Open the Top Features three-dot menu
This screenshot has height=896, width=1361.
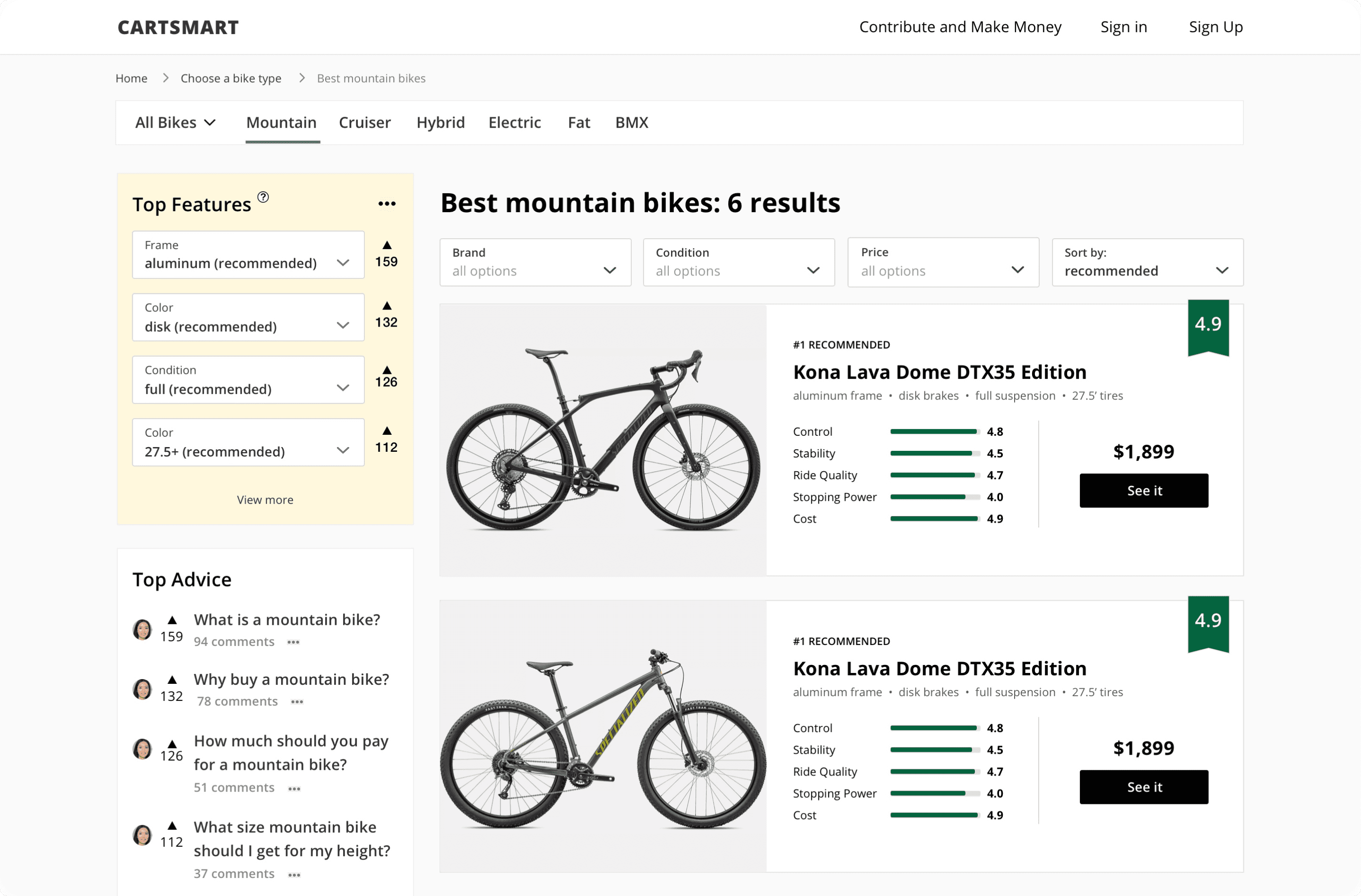387,204
